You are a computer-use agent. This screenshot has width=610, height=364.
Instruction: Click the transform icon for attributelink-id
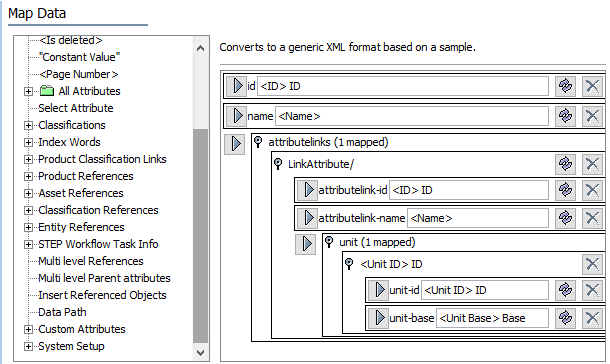(565, 190)
